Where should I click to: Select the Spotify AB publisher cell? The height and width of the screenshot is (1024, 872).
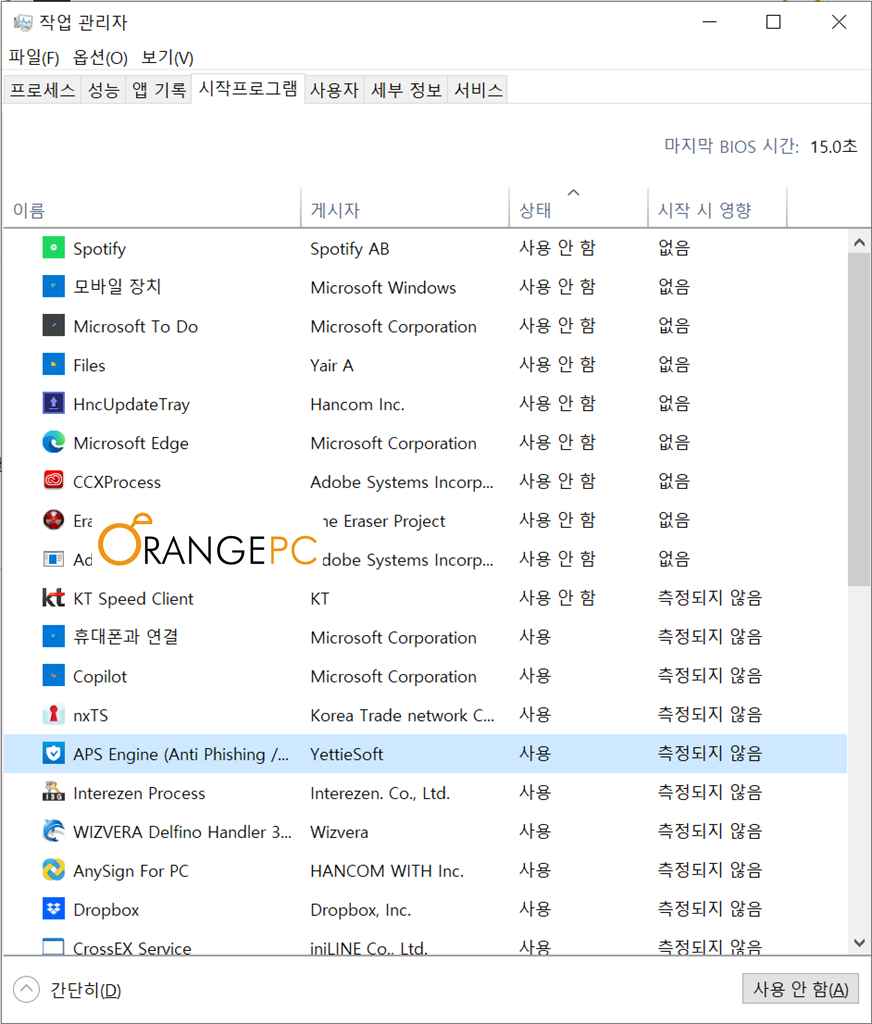point(349,249)
